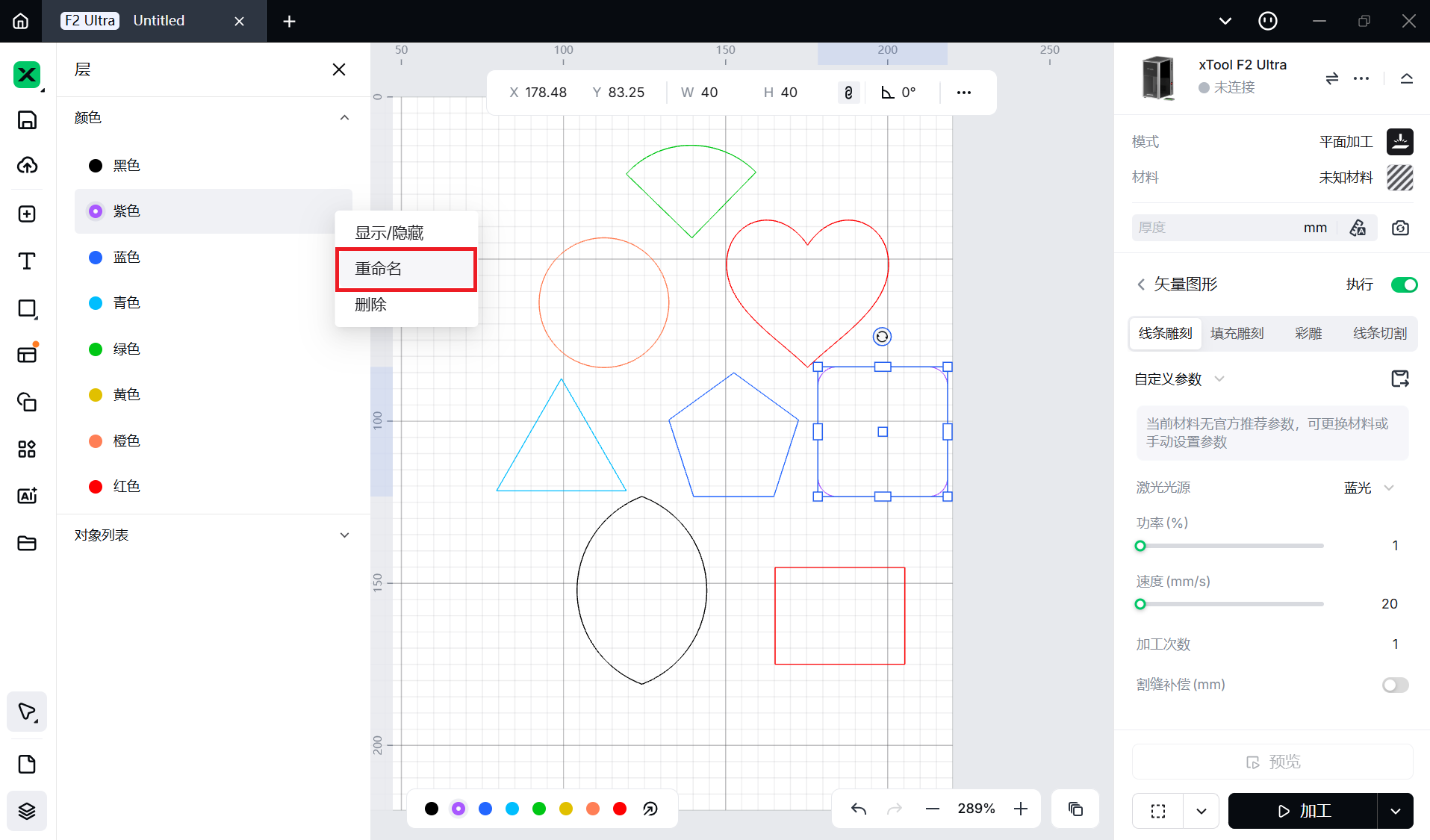This screenshot has height=840, width=1430.
Task: Click the save file icon
Action: (x=27, y=120)
